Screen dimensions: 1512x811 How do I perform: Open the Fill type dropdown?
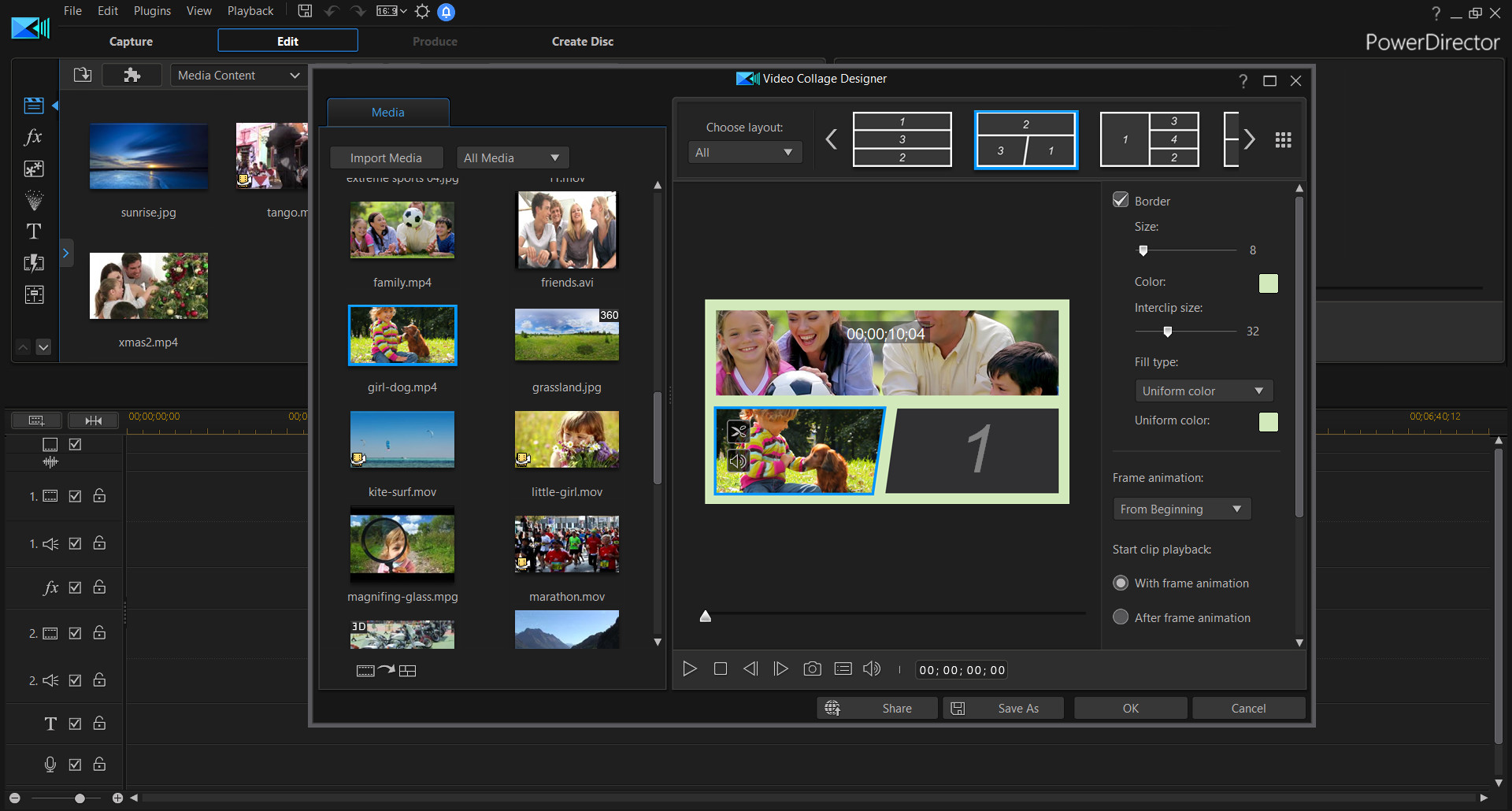coord(1203,390)
